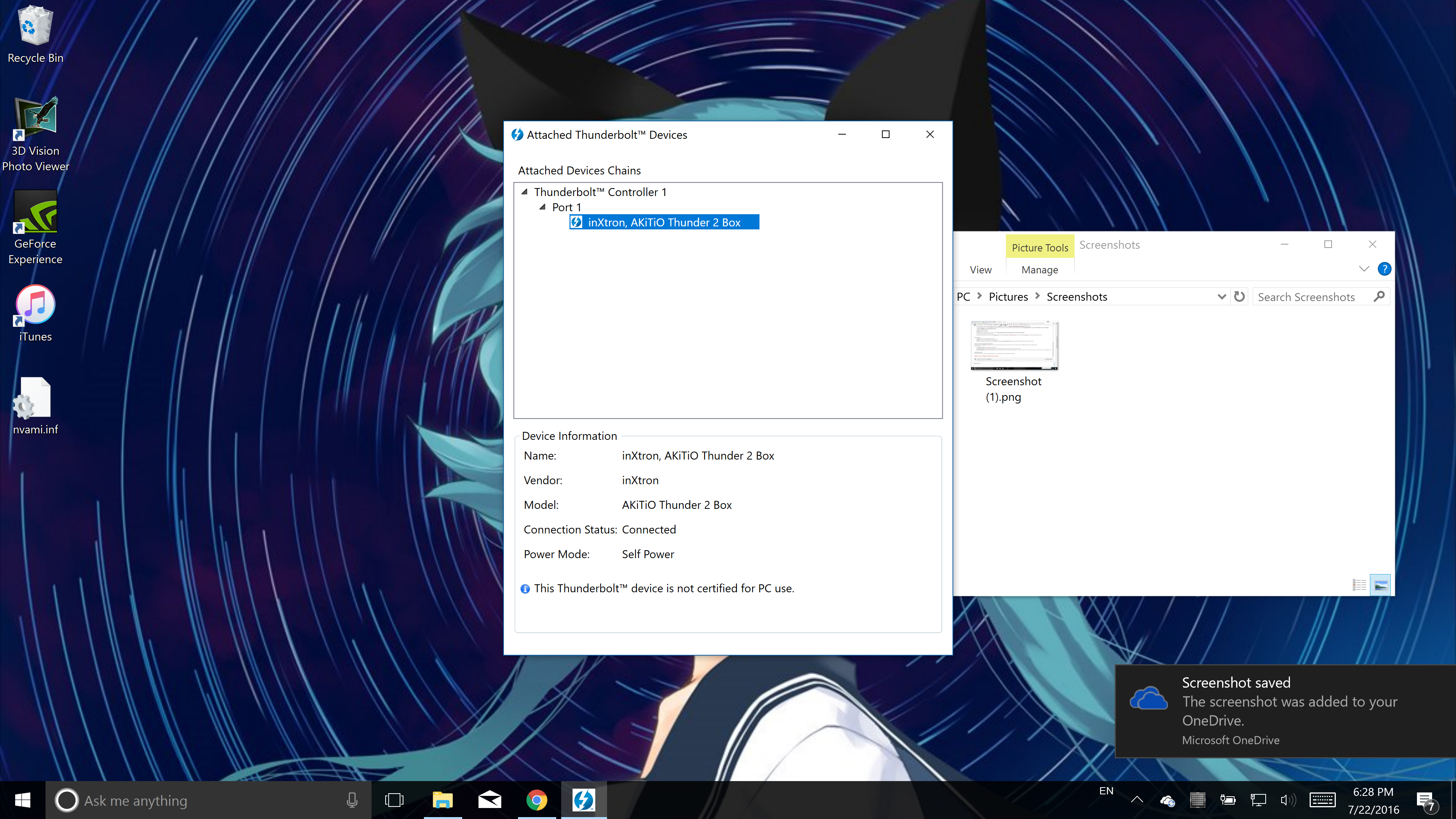Click the battery power tray icon
Screen dimensions: 1456x819
(x=1228, y=800)
